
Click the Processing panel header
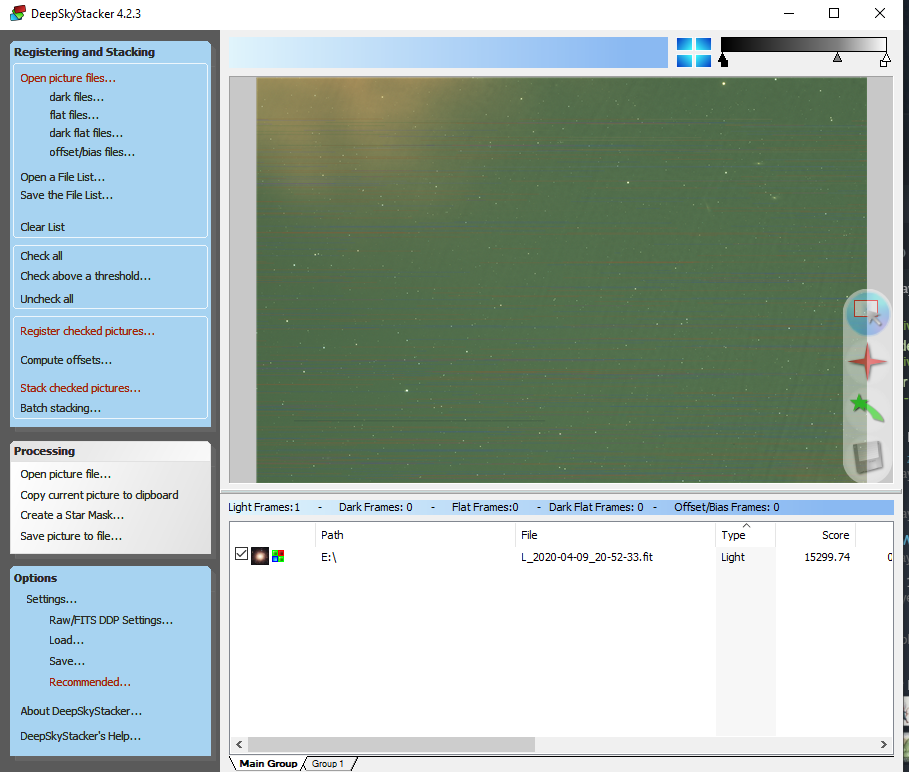click(x=110, y=451)
